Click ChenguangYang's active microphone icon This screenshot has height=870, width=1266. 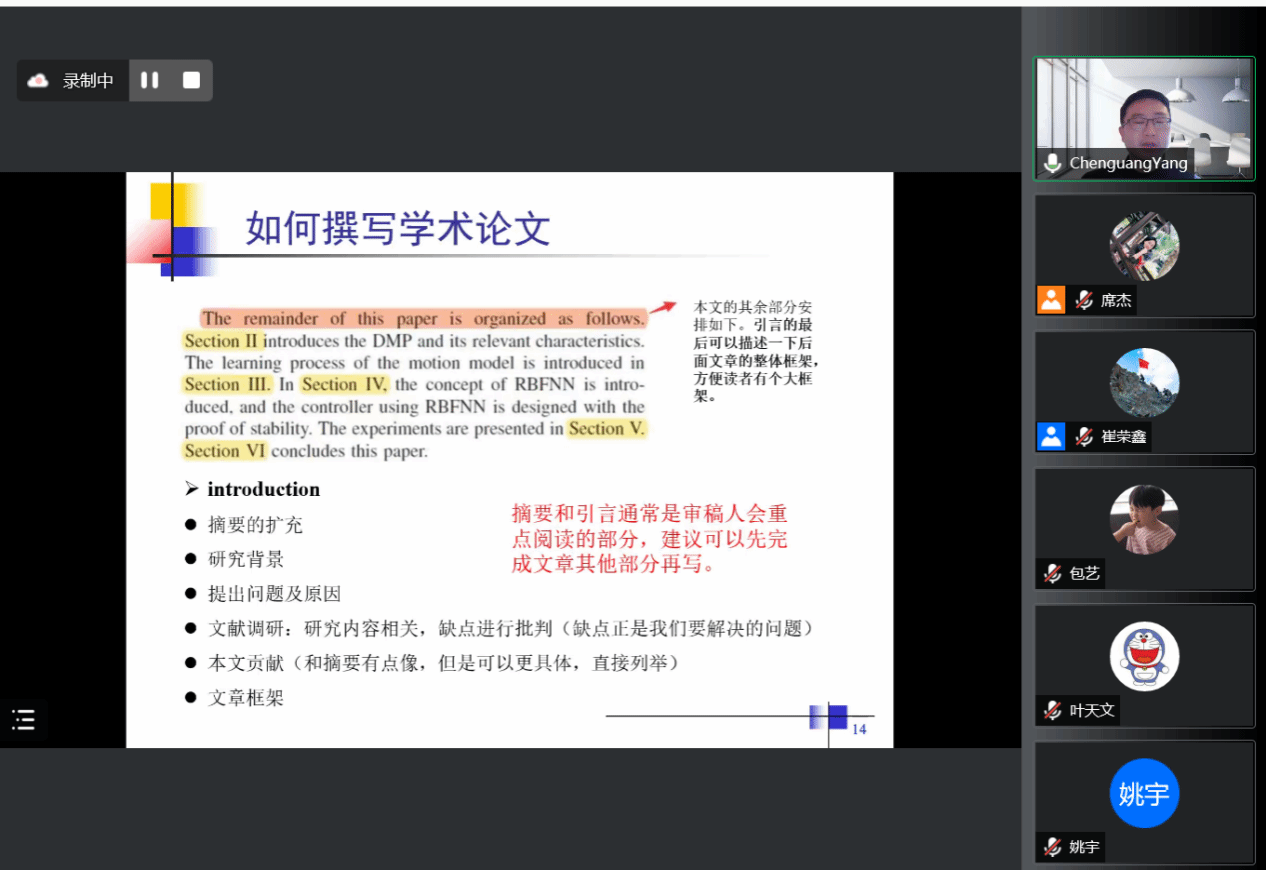pos(1052,163)
